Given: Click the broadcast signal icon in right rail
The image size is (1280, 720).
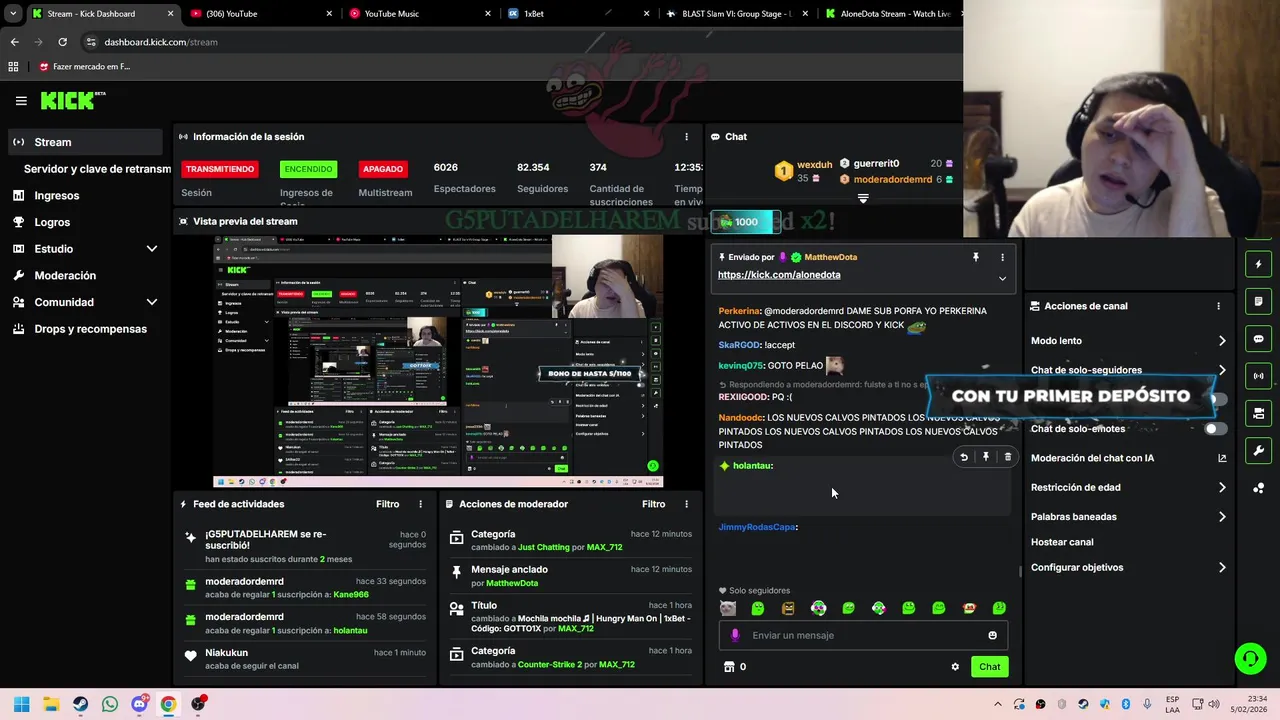Looking at the screenshot, I should [x=1258, y=376].
